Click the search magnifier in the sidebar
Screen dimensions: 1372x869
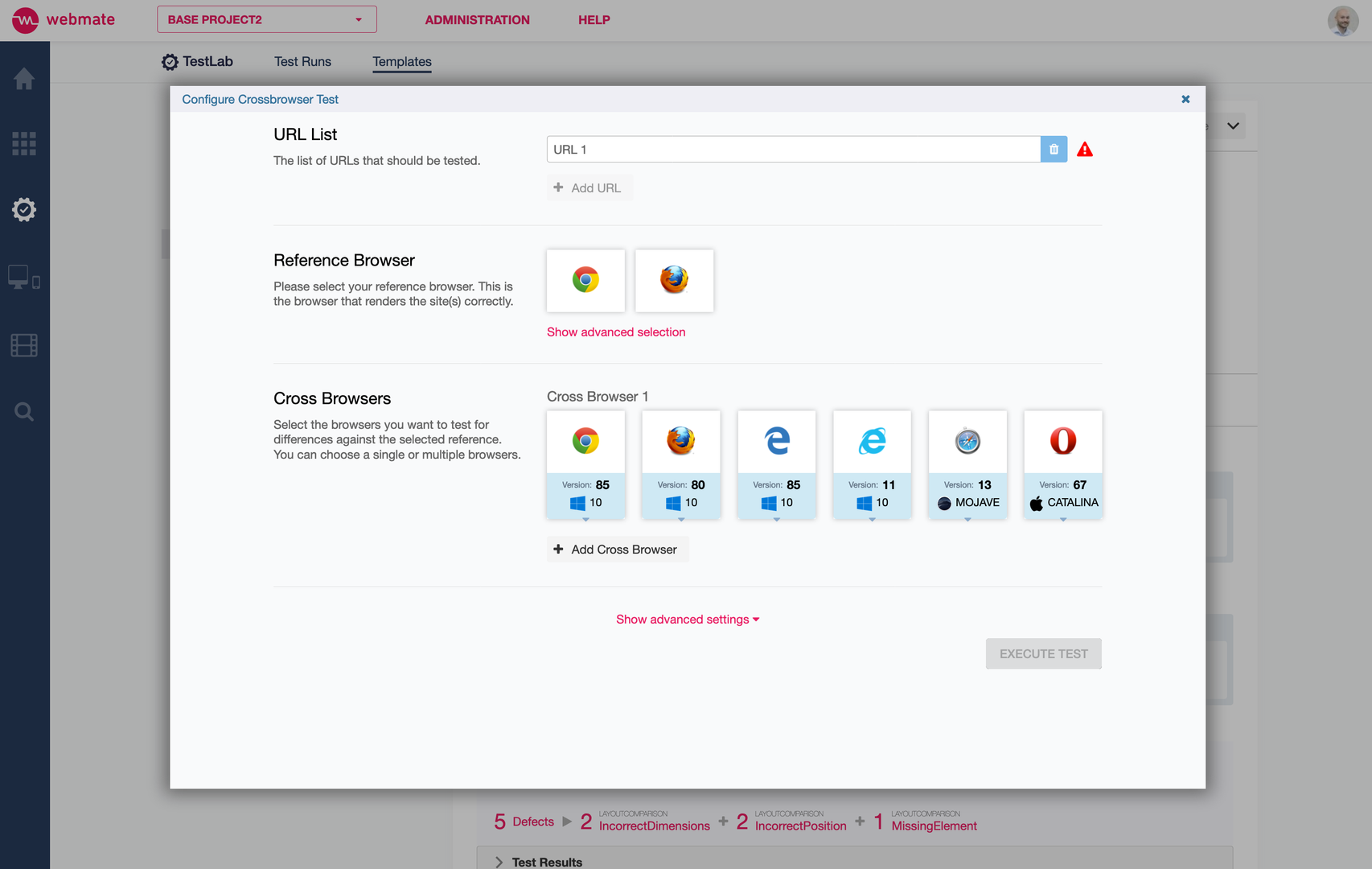(x=24, y=412)
